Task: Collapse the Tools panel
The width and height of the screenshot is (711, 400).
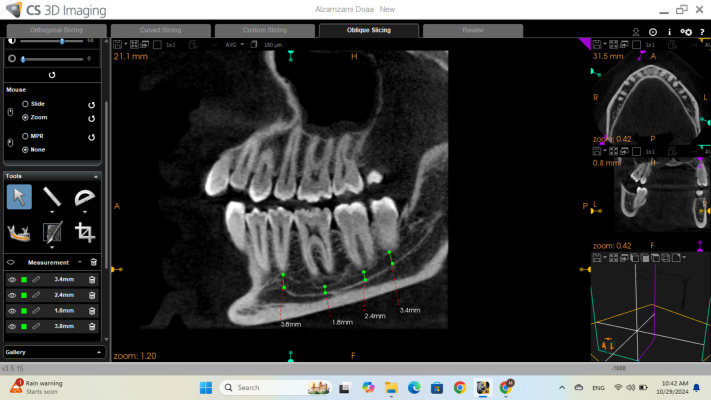Action: pyautogui.click(x=96, y=176)
